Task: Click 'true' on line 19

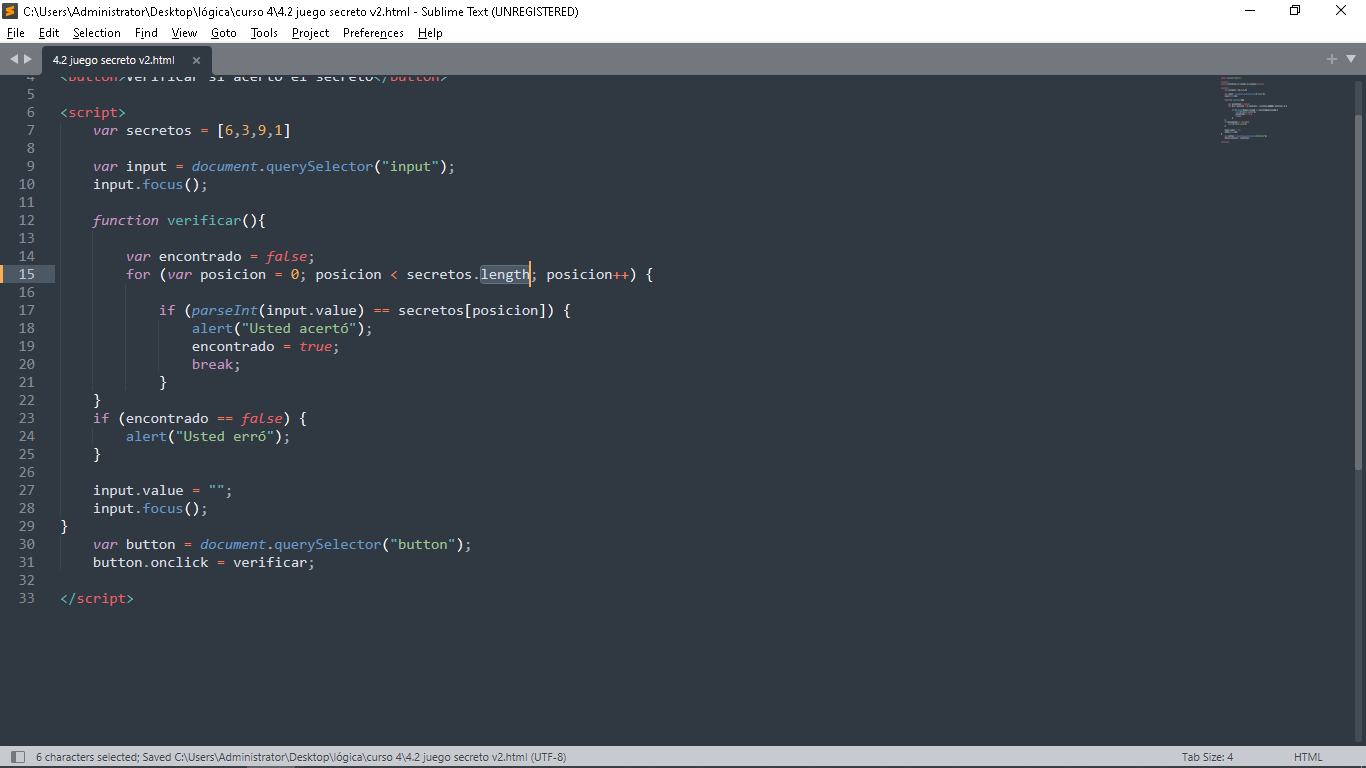Action: pos(315,346)
